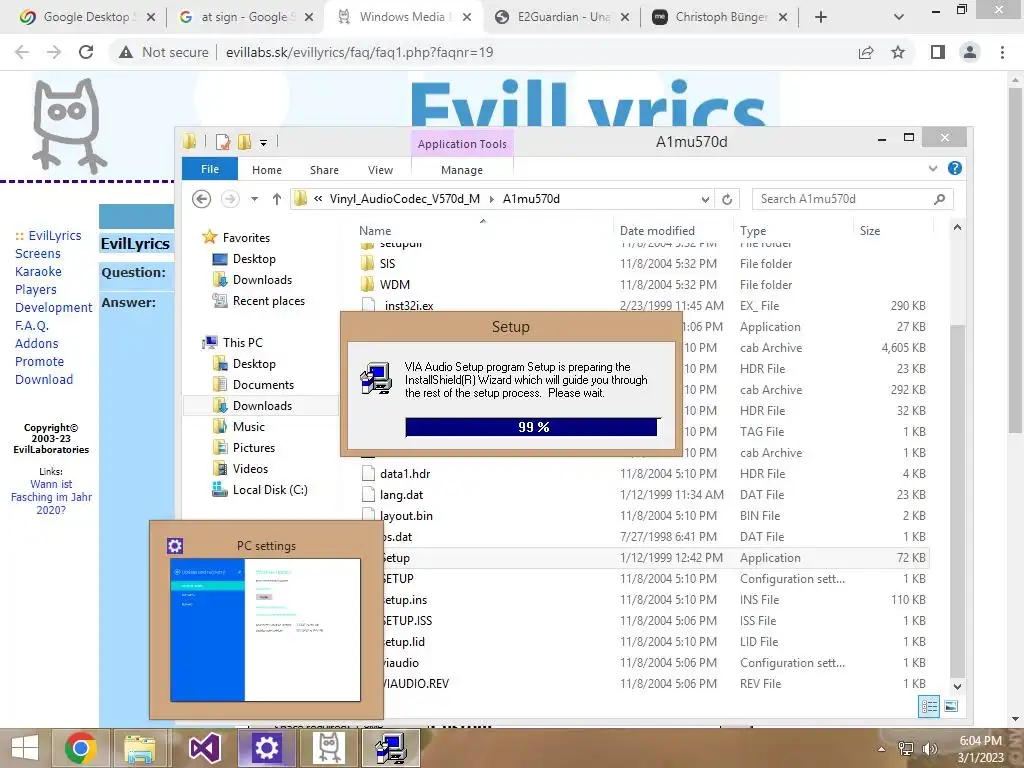The height and width of the screenshot is (768, 1024).
Task: Bookmark this page with the star icon
Action: 898,52
